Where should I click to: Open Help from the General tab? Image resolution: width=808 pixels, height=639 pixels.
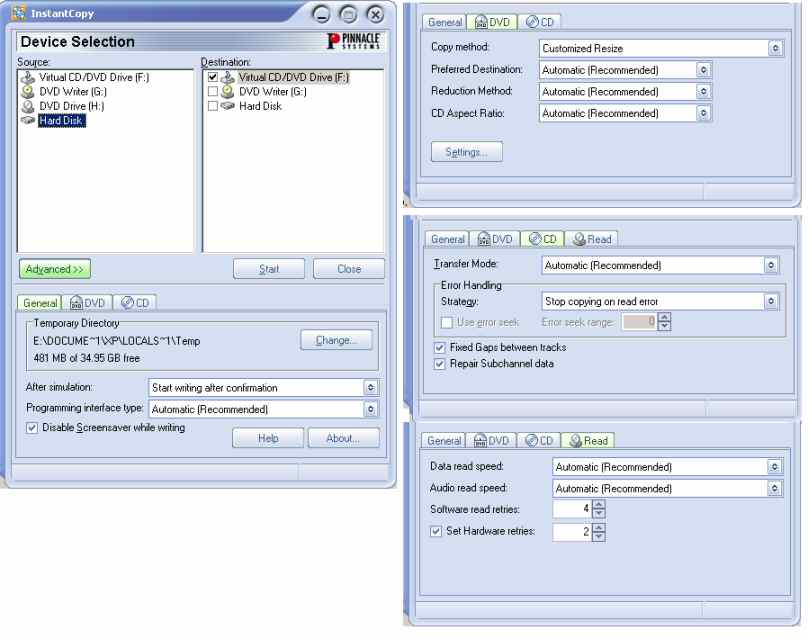point(268,438)
